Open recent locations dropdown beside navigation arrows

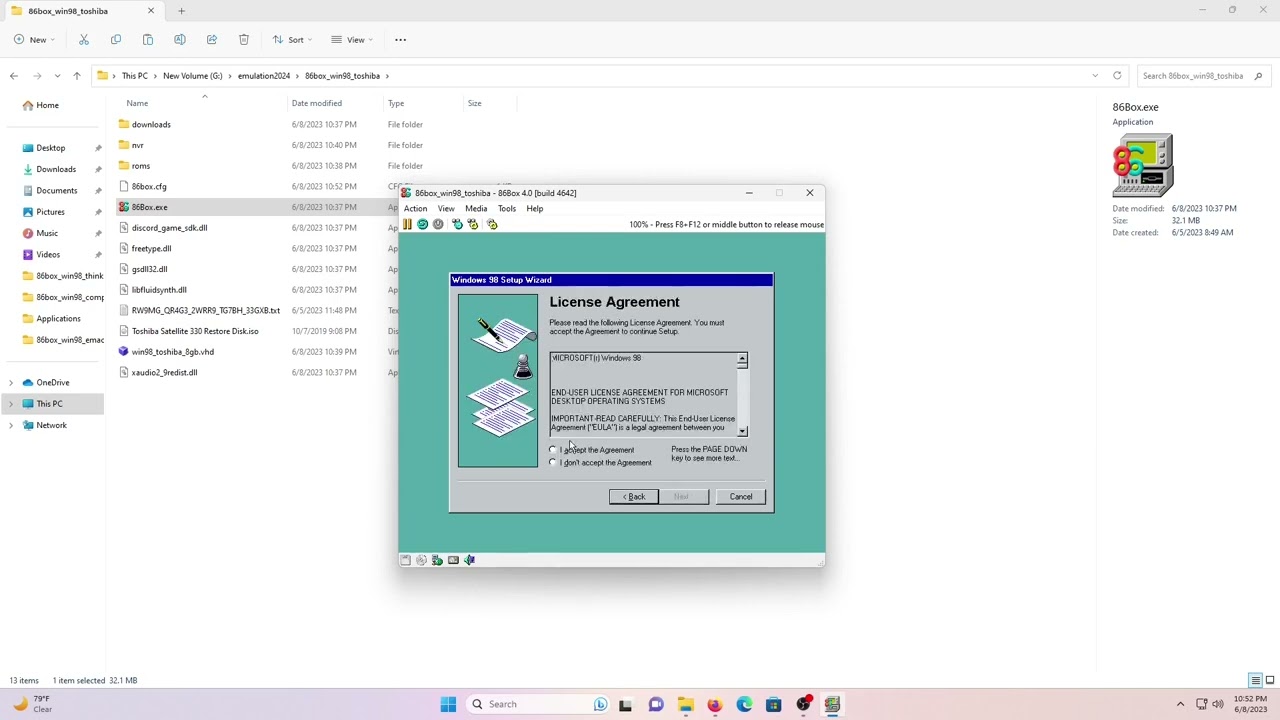point(57,76)
